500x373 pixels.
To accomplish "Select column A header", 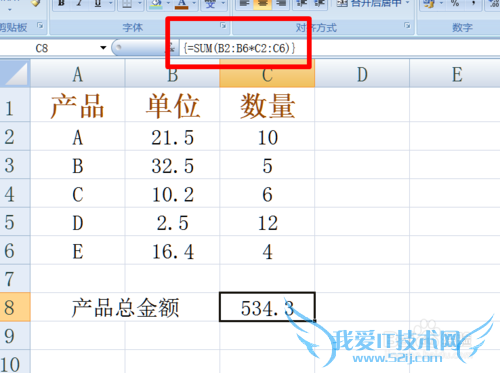I will tap(78, 74).
